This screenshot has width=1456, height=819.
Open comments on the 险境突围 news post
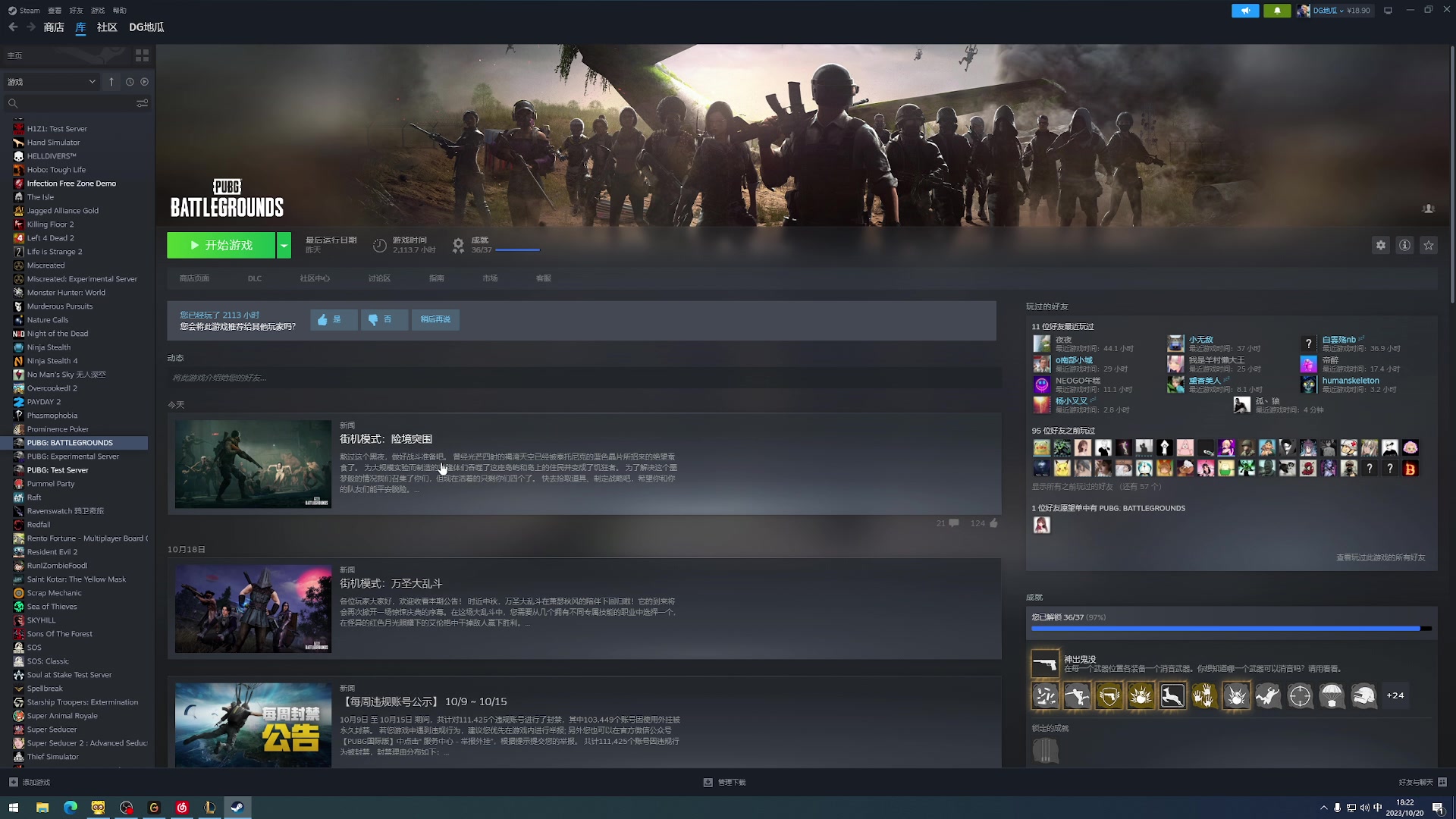pos(954,523)
